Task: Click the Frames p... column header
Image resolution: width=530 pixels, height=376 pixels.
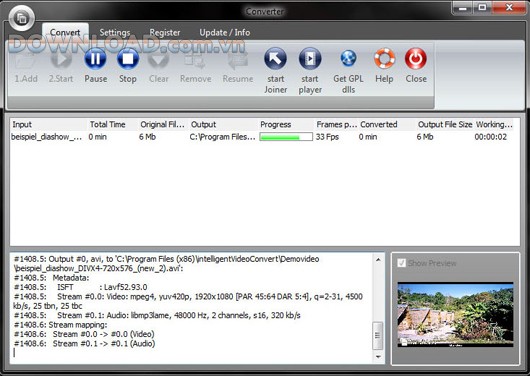Action: (x=336, y=124)
